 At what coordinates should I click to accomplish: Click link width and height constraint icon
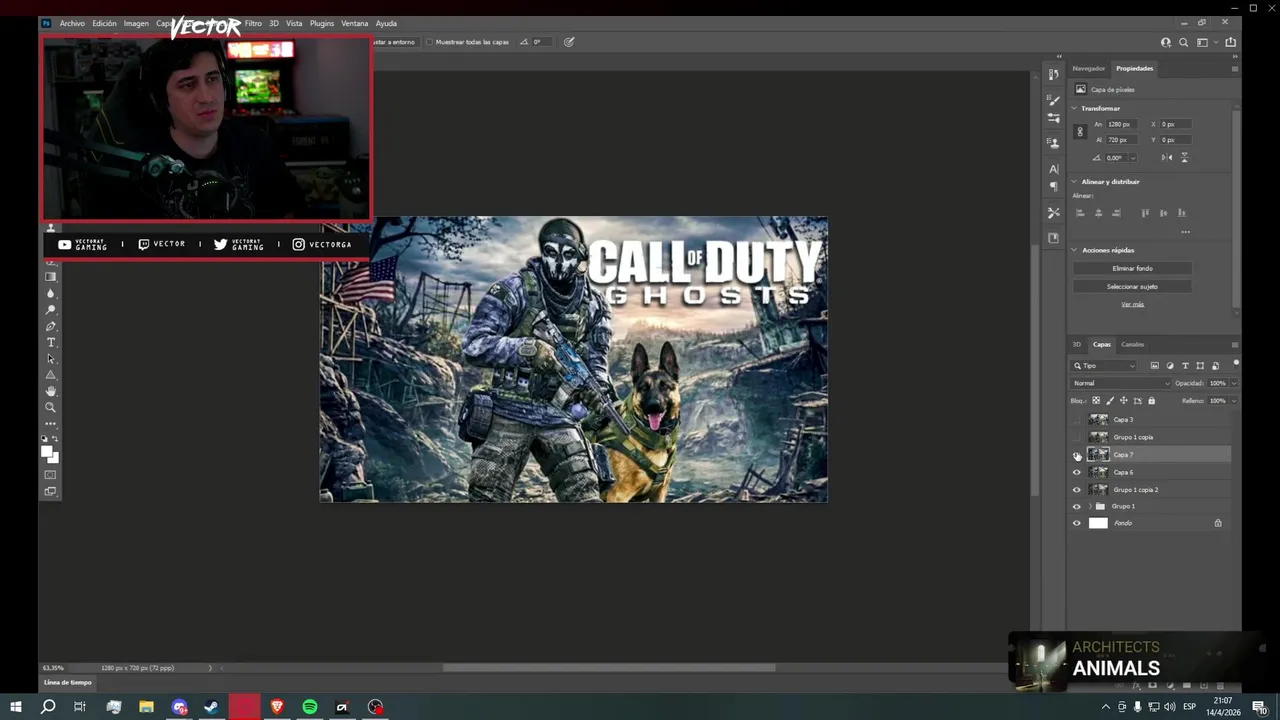click(1080, 132)
